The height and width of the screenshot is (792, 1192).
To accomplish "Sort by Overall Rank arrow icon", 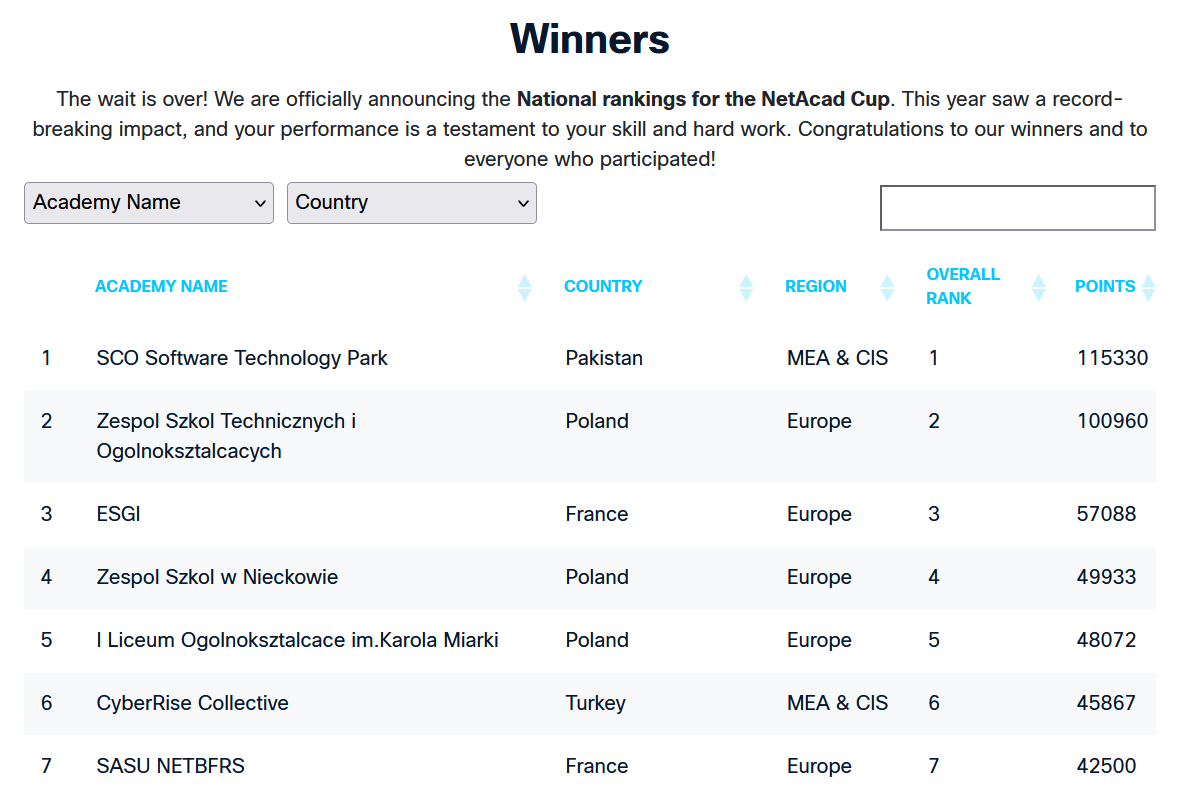I will click(x=1039, y=288).
